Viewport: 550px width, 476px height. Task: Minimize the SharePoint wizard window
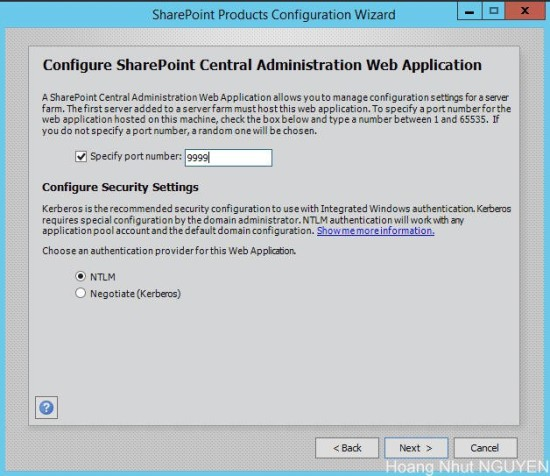469,11
